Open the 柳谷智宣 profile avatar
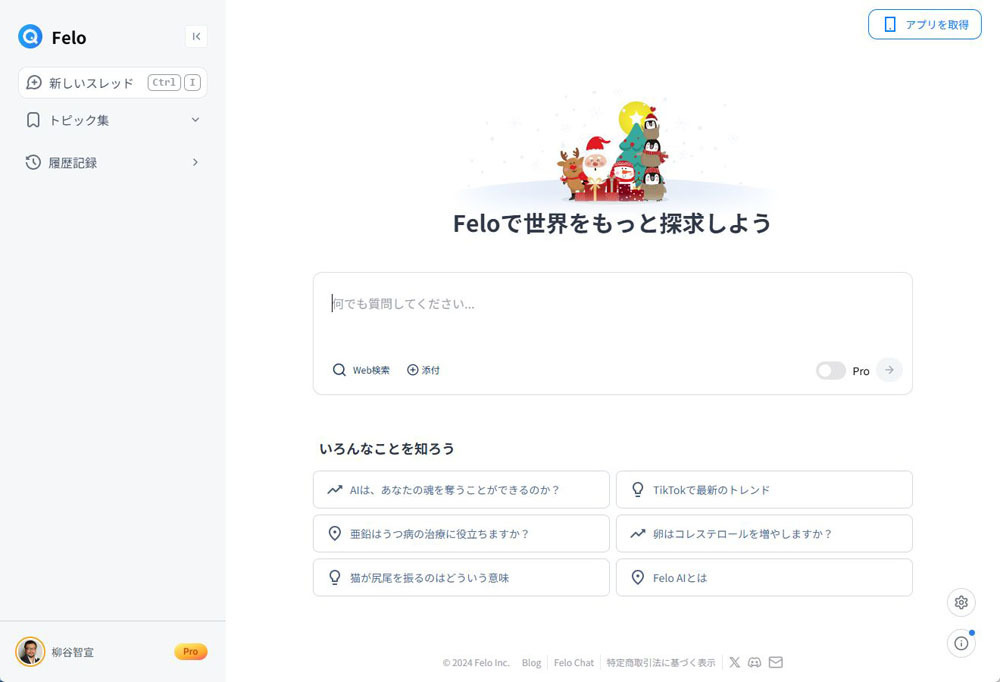The height and width of the screenshot is (682, 1000). [30, 652]
